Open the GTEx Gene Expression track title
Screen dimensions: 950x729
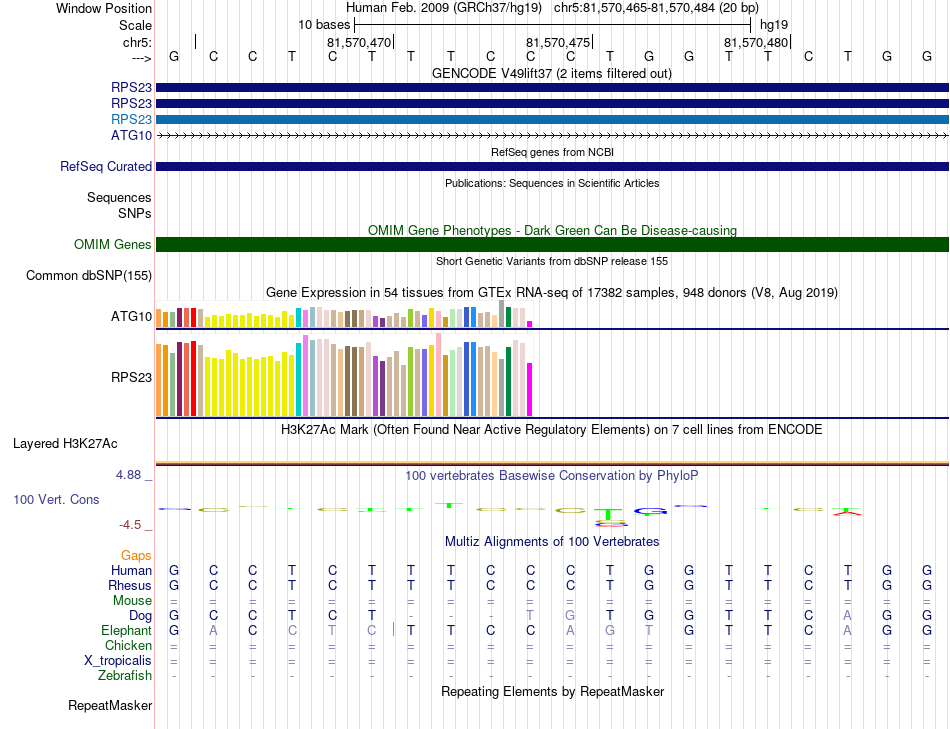552,293
